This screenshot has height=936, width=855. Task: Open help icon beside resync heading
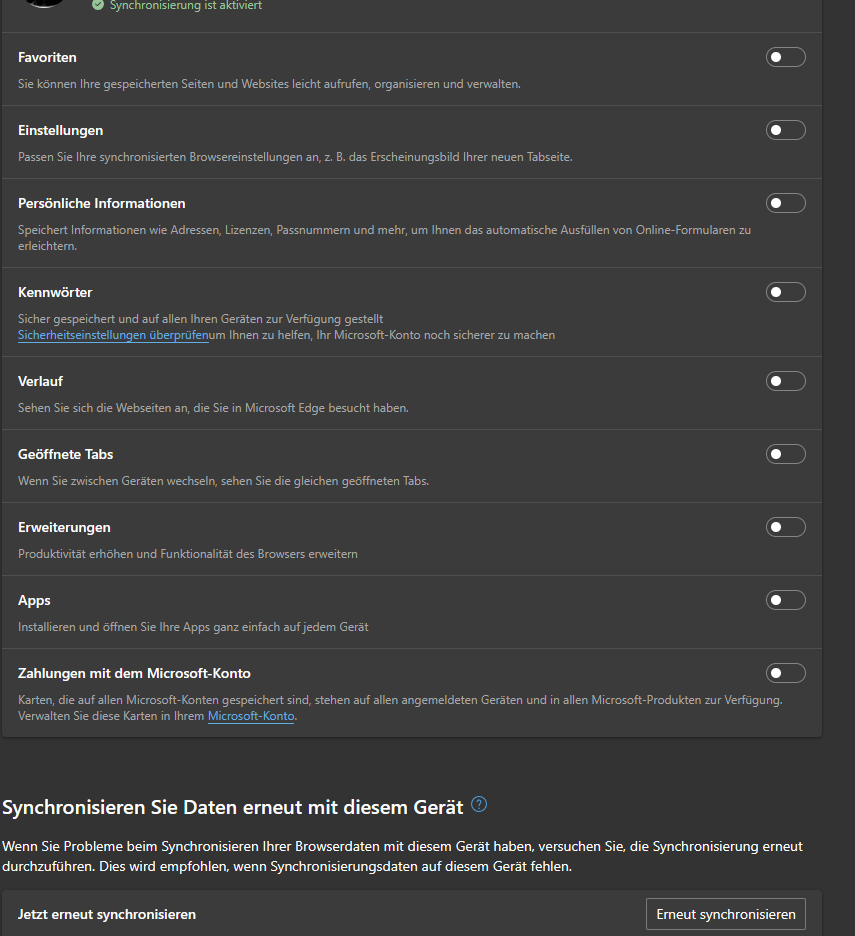(479, 805)
